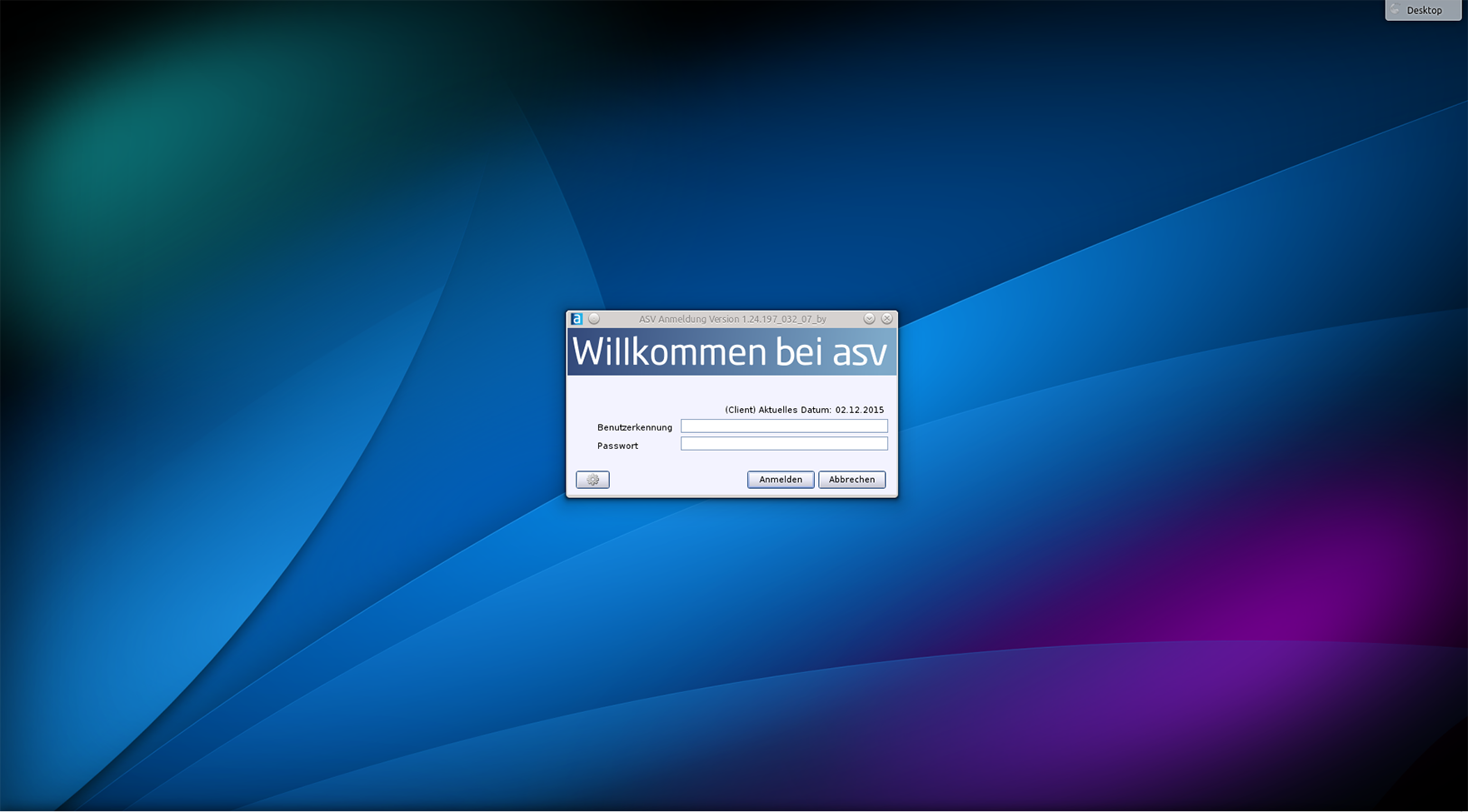Open the Desktop toolbox label at the top right
Image resolution: width=1468 pixels, height=812 pixels.
pos(1424,11)
